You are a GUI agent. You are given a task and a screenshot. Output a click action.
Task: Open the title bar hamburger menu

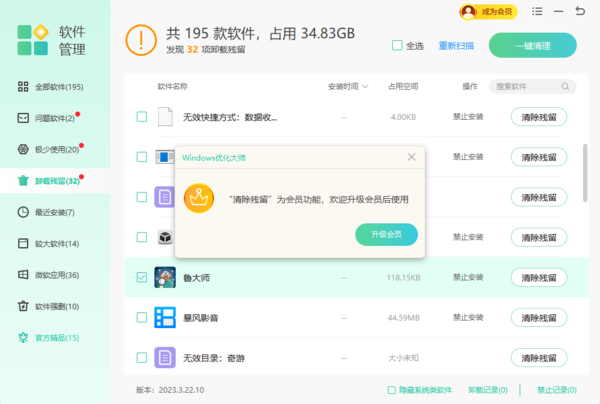[537, 12]
